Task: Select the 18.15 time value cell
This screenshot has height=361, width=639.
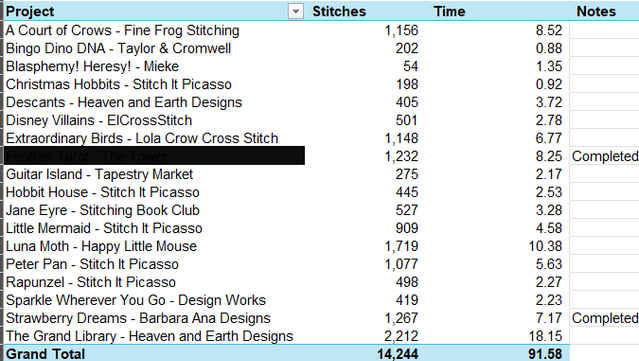Action: coord(495,336)
